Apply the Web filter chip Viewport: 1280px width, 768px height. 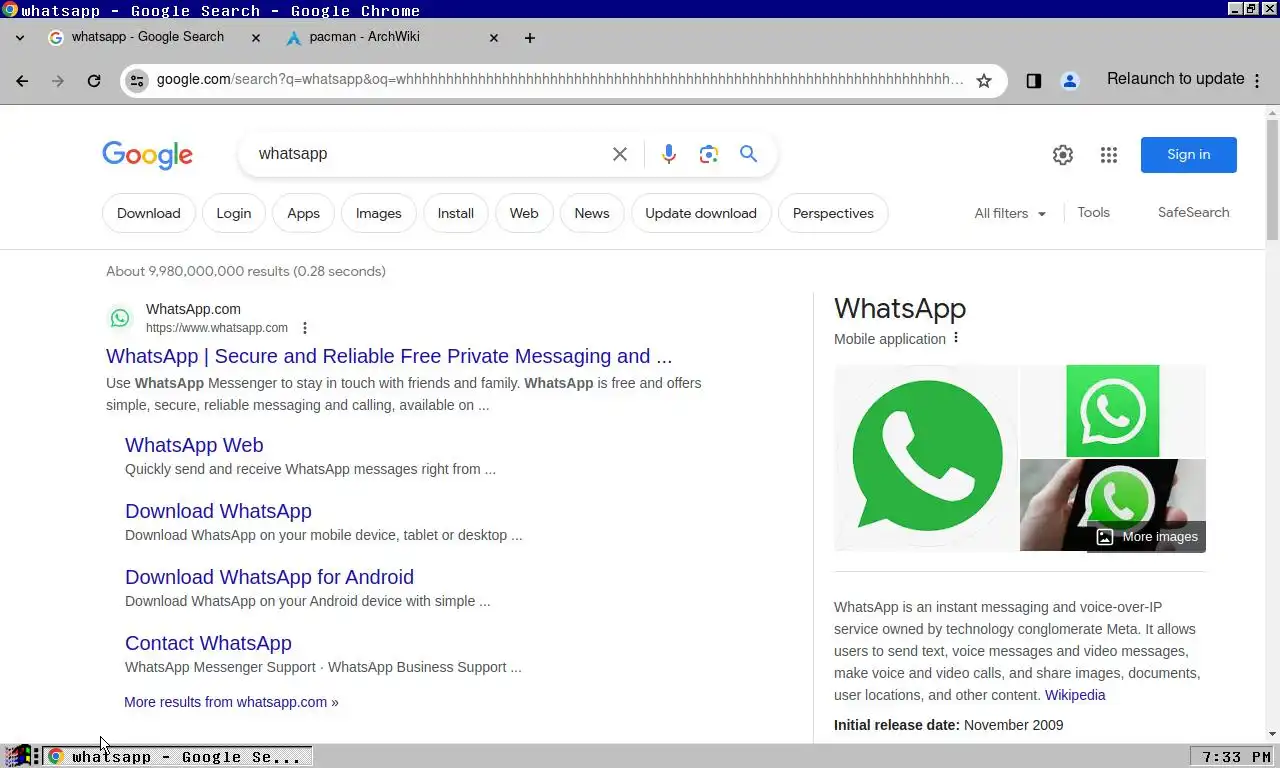pos(524,213)
